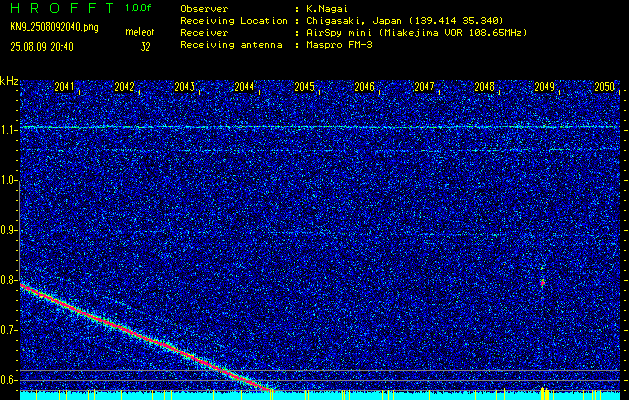Click the 2049 time marker

point(545,87)
